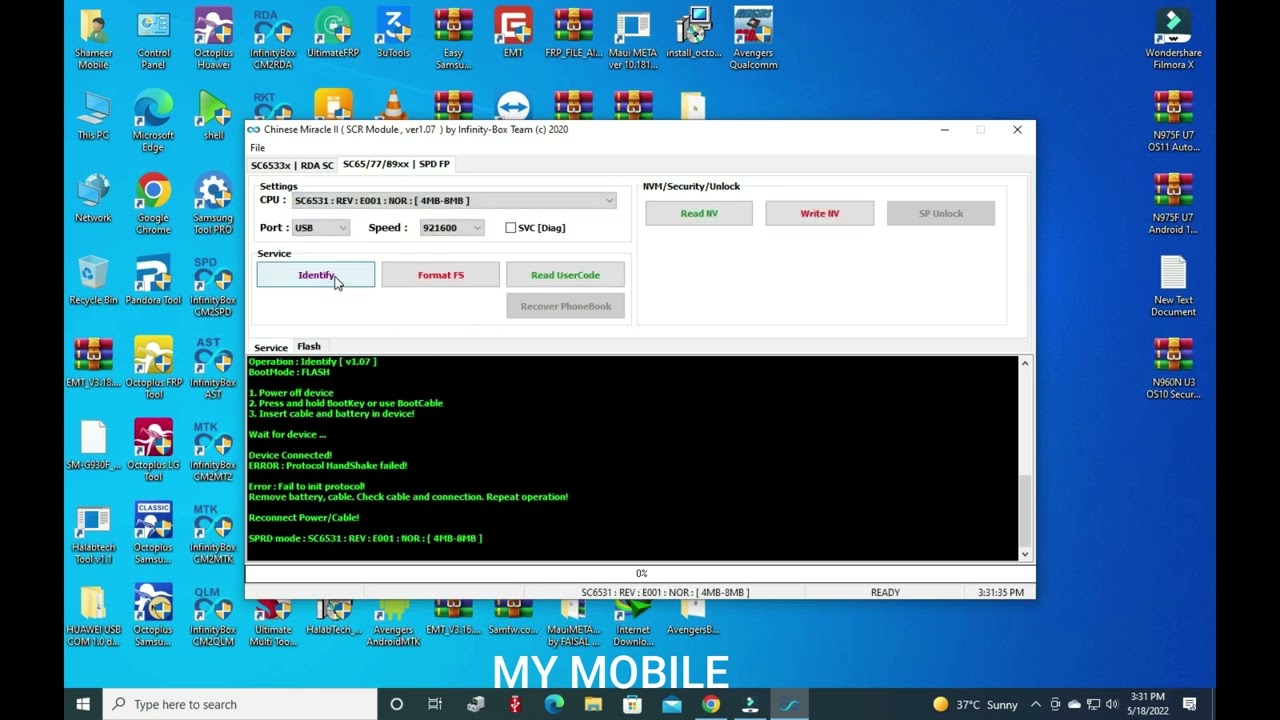Open File Explorer from the taskbar
The height and width of the screenshot is (720, 1280).
pyautogui.click(x=593, y=704)
